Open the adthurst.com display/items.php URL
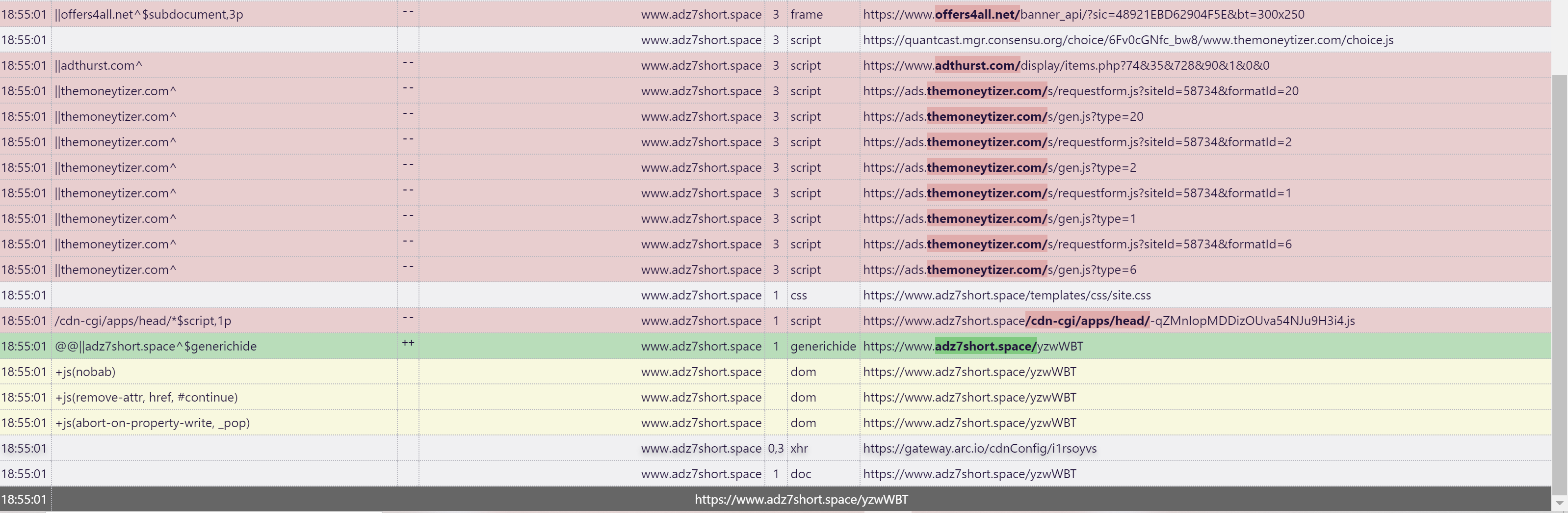The height and width of the screenshot is (513, 1568). coord(1067,65)
